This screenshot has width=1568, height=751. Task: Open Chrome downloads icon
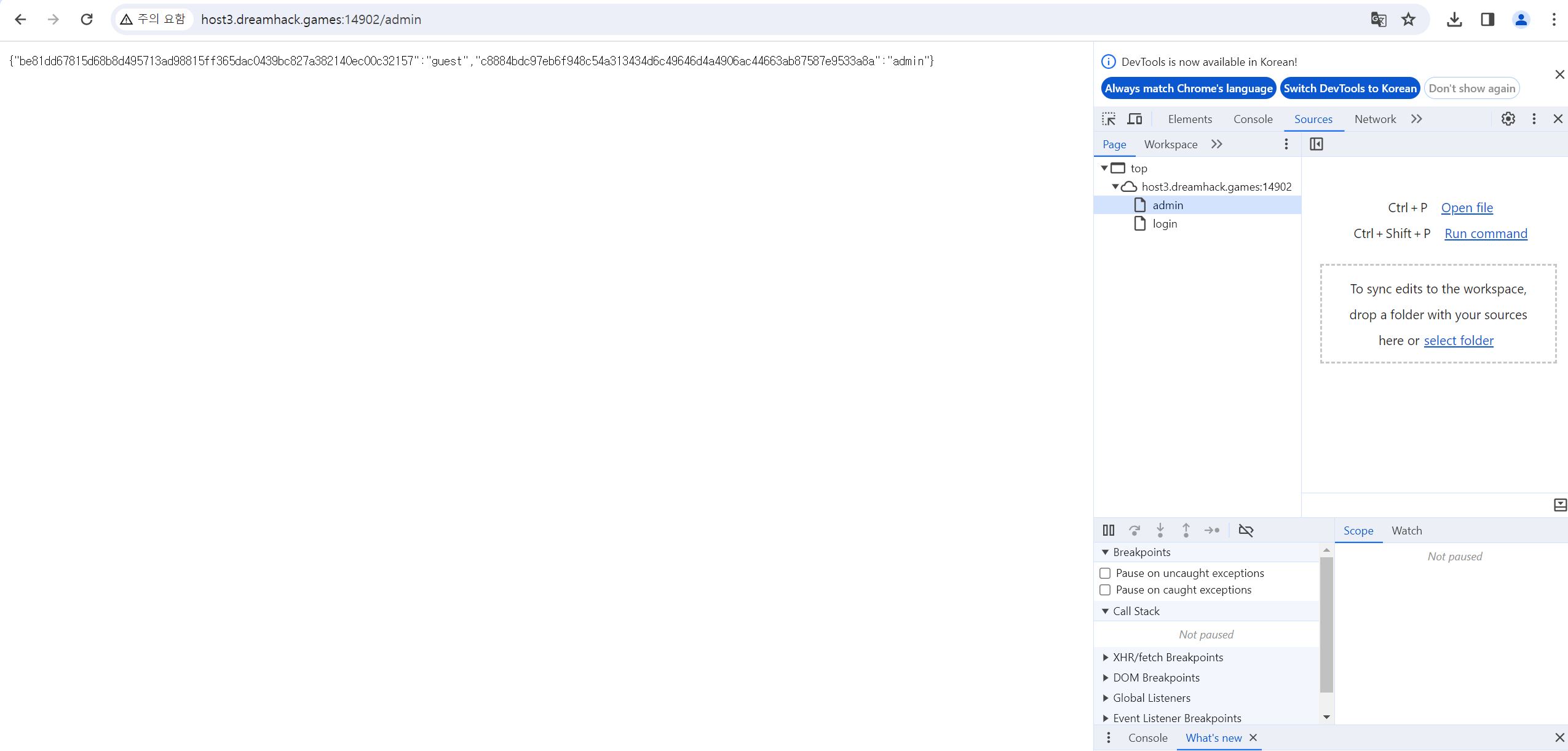click(x=1454, y=20)
